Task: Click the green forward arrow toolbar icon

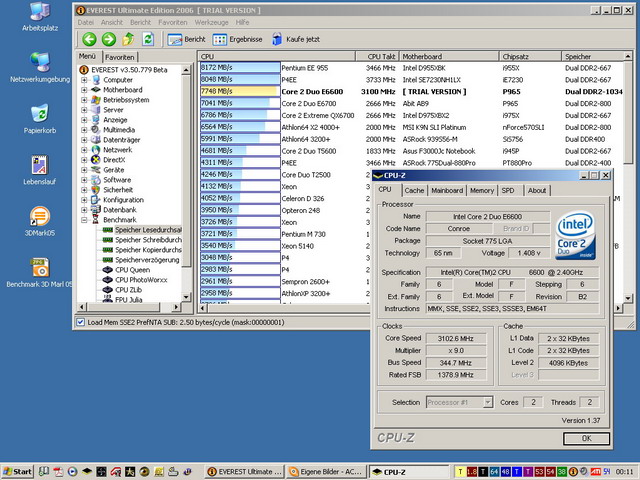Action: coord(108,39)
